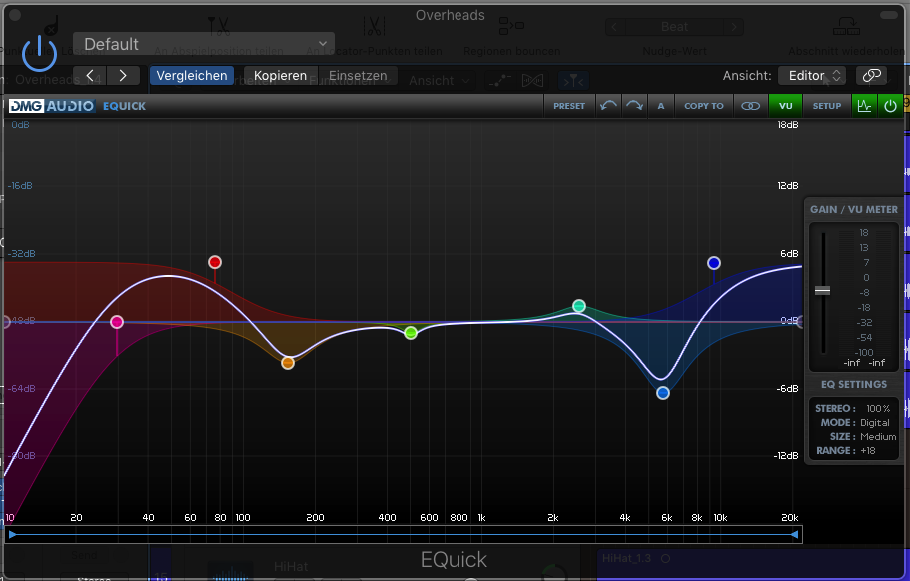Click the 10k frequency axis label
The image size is (910, 581).
point(720,518)
